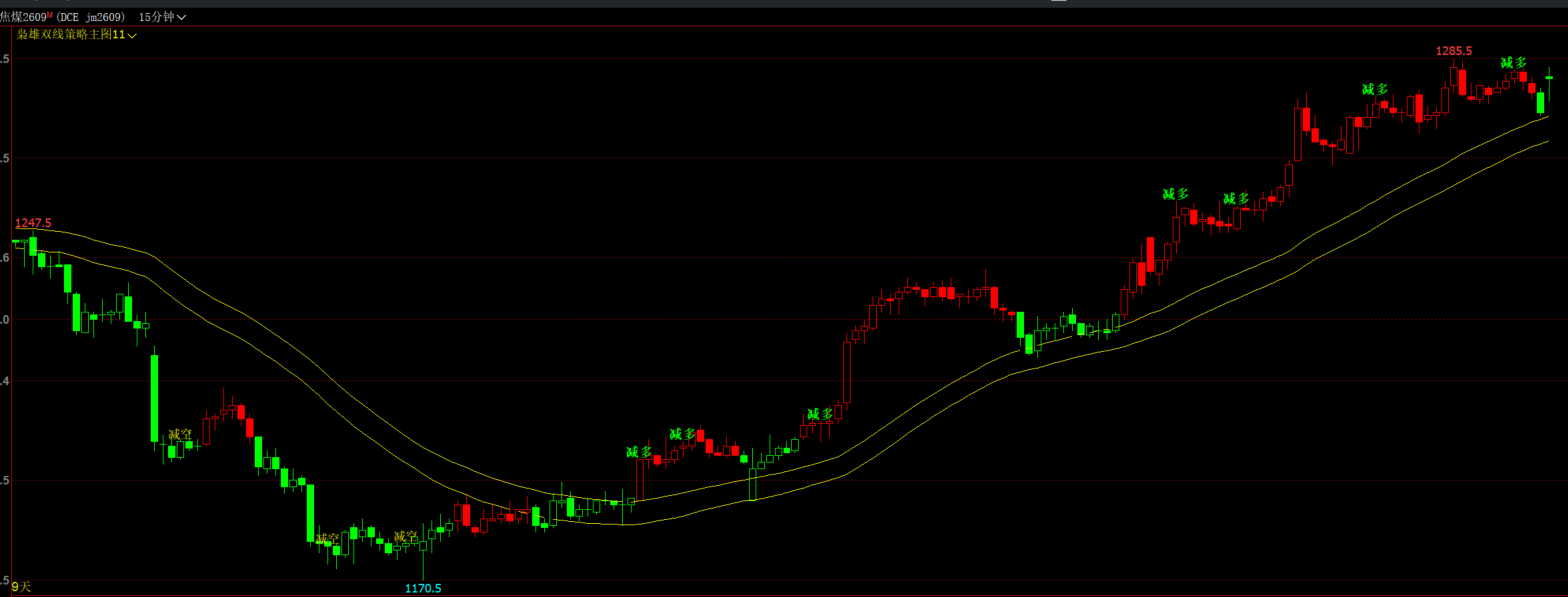
Task: Expand the 枭雄双线策略主图11 indicator dropdown
Action: pos(77,35)
